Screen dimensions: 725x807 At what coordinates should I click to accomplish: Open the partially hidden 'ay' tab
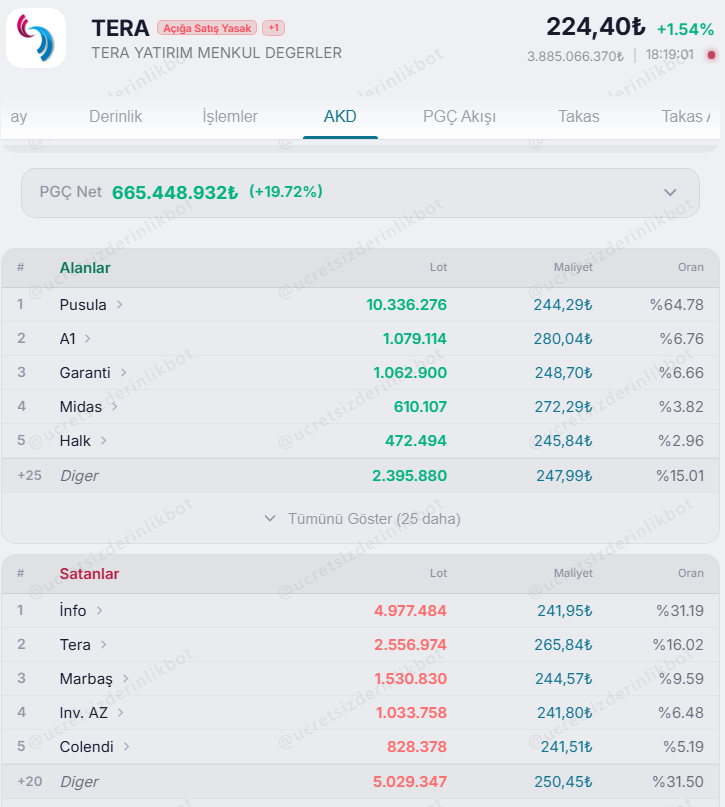[19, 117]
